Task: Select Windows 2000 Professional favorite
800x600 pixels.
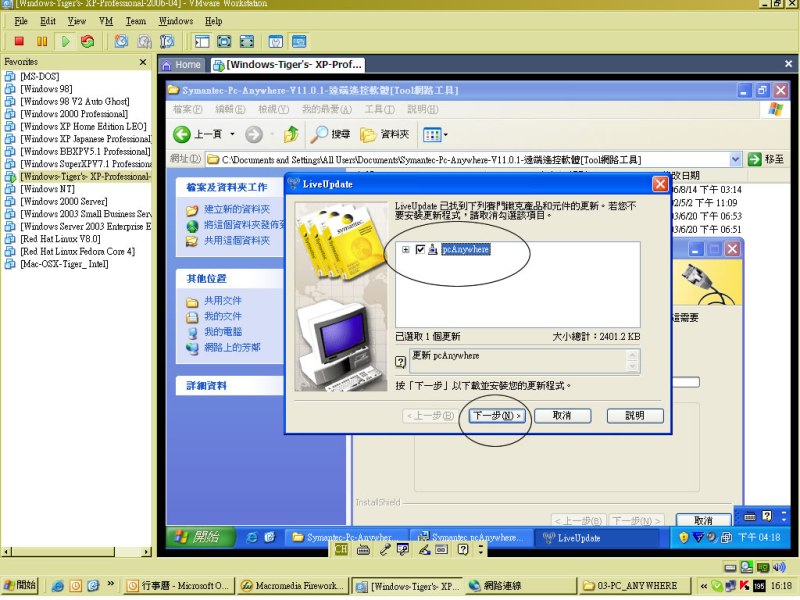Action: (74, 114)
